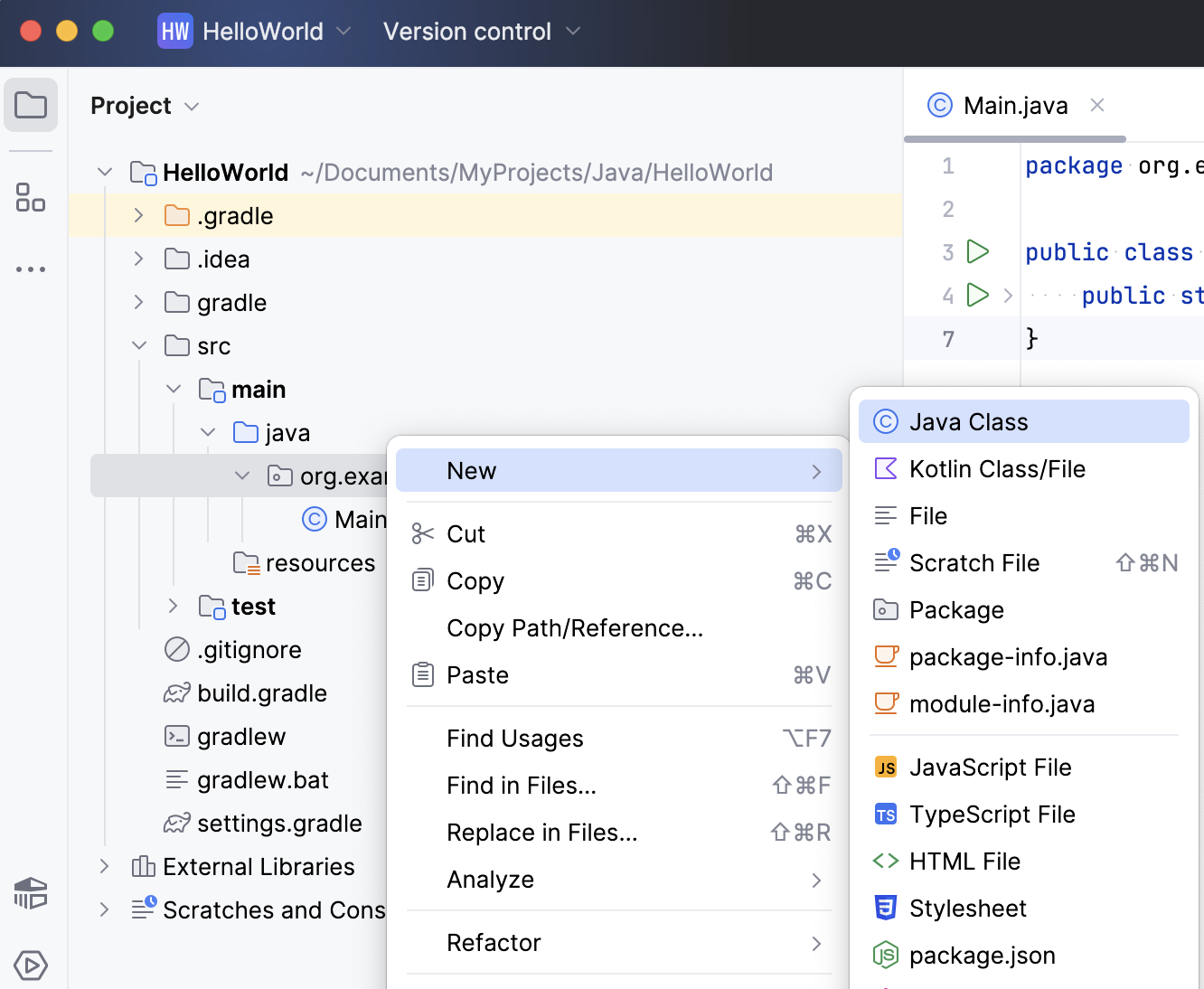Open More Tool Windows via ellipsis icon

pos(31,268)
